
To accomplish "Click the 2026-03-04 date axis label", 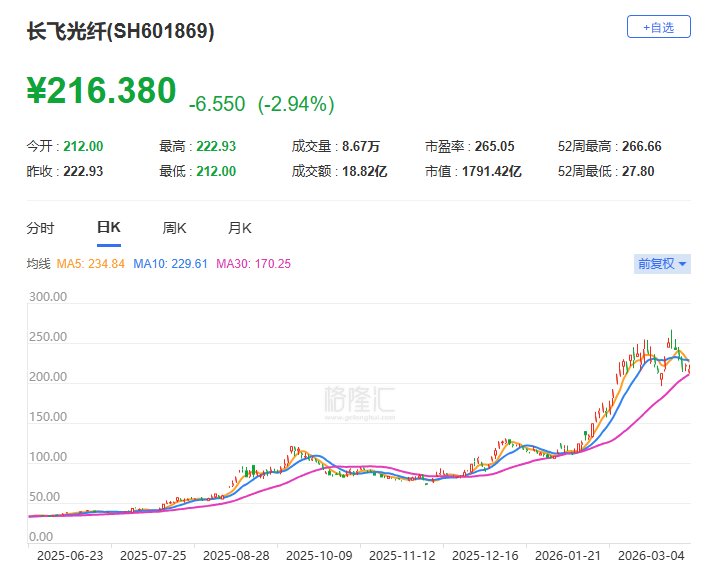I will [651, 556].
